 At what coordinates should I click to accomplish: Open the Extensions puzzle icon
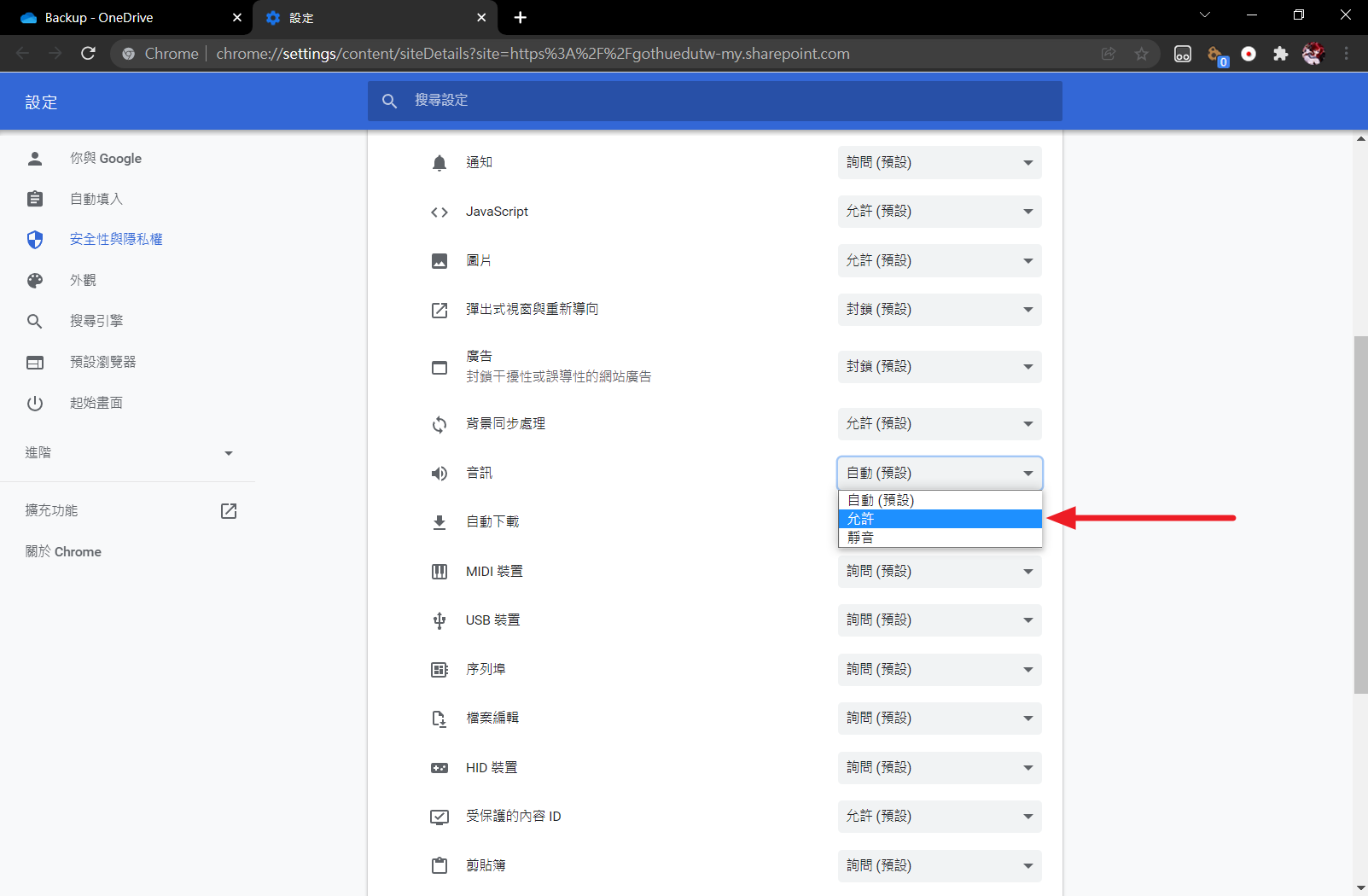pos(1280,54)
